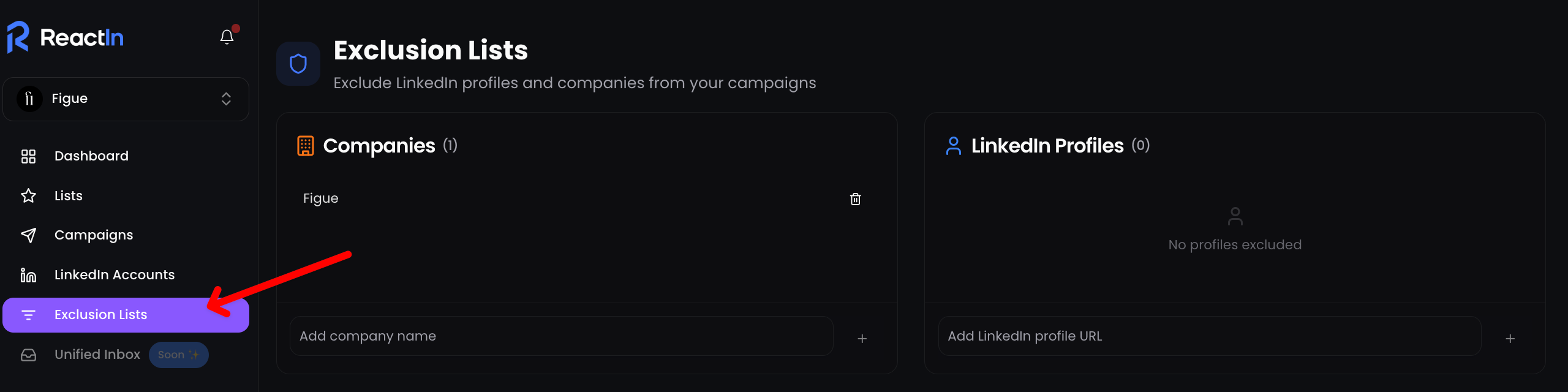Open Dashboard from the sidebar
This screenshot has height=392, width=1568.
coord(91,156)
